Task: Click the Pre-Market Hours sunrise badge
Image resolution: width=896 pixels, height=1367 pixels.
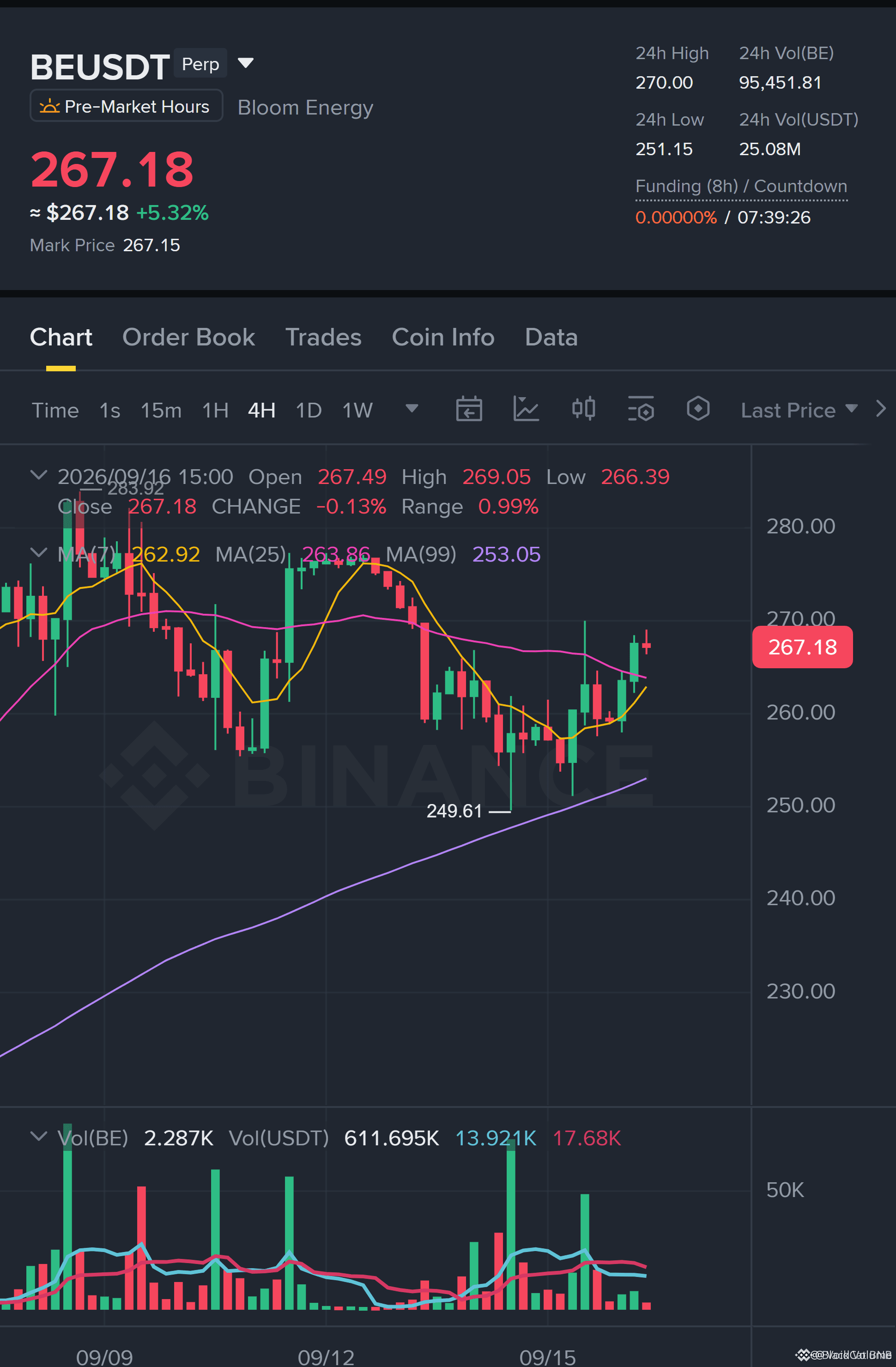Action: [x=127, y=106]
